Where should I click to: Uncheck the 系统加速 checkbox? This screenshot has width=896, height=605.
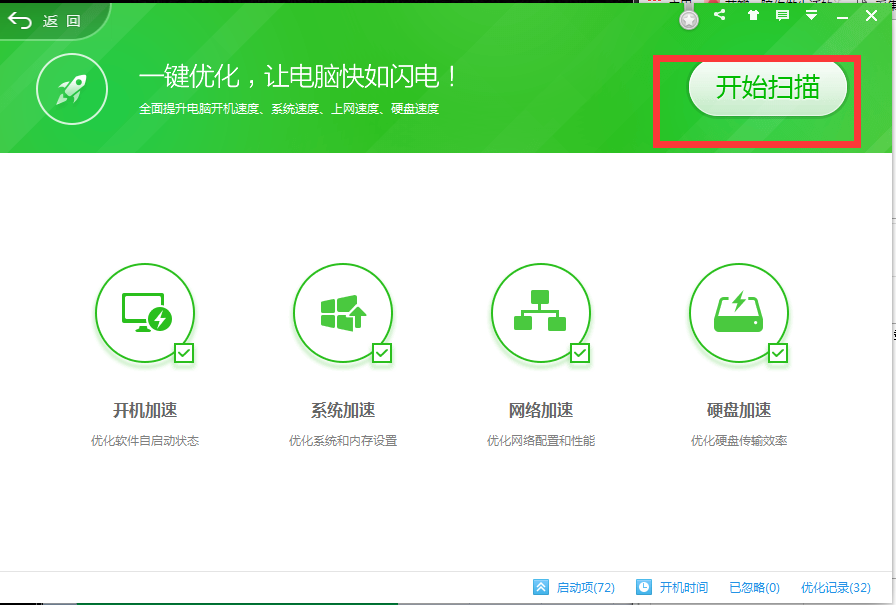(x=382, y=353)
